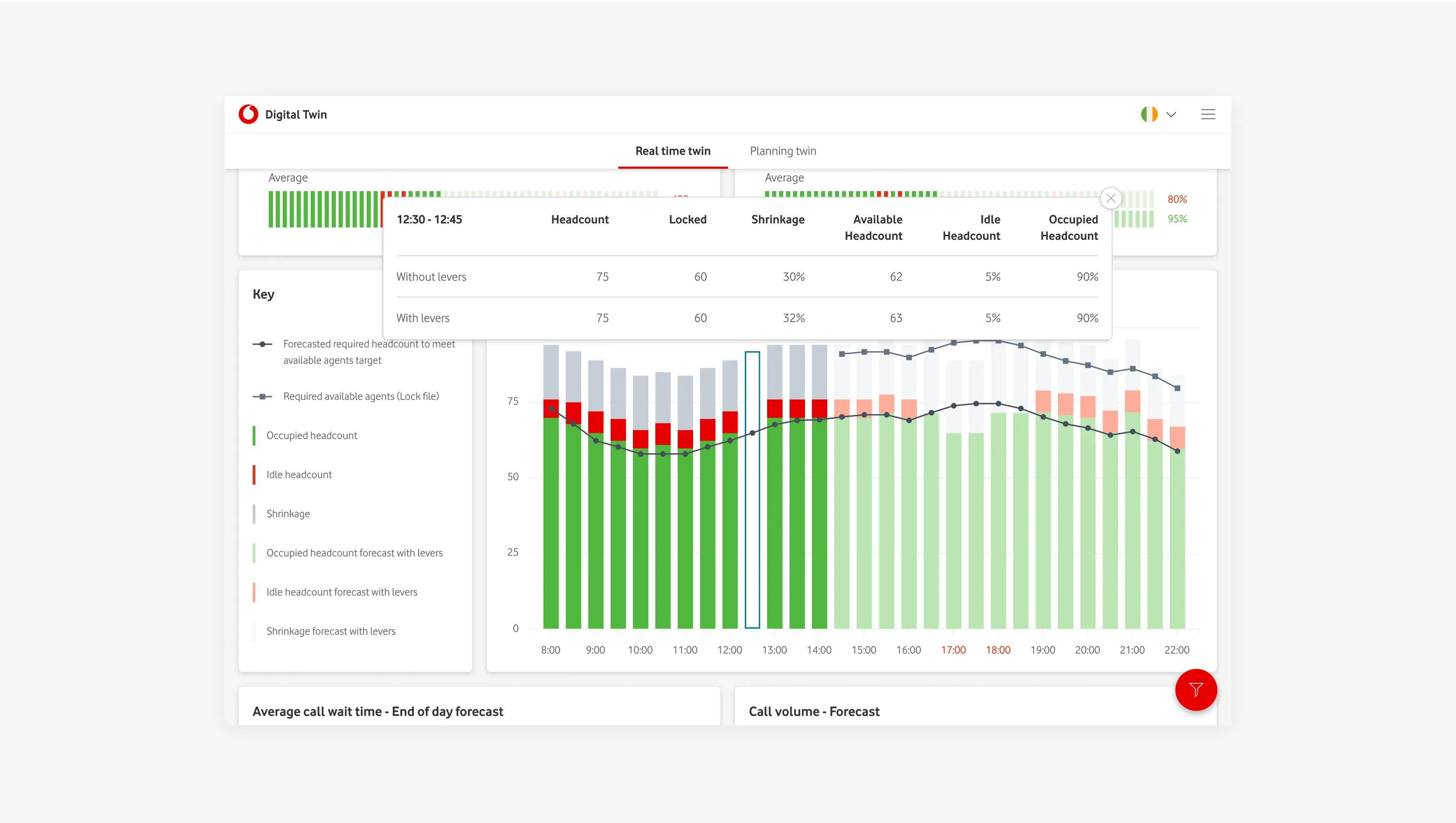The image size is (1456, 823).
Task: Open the "Average call wait time - End of day forecast" section
Action: [379, 711]
